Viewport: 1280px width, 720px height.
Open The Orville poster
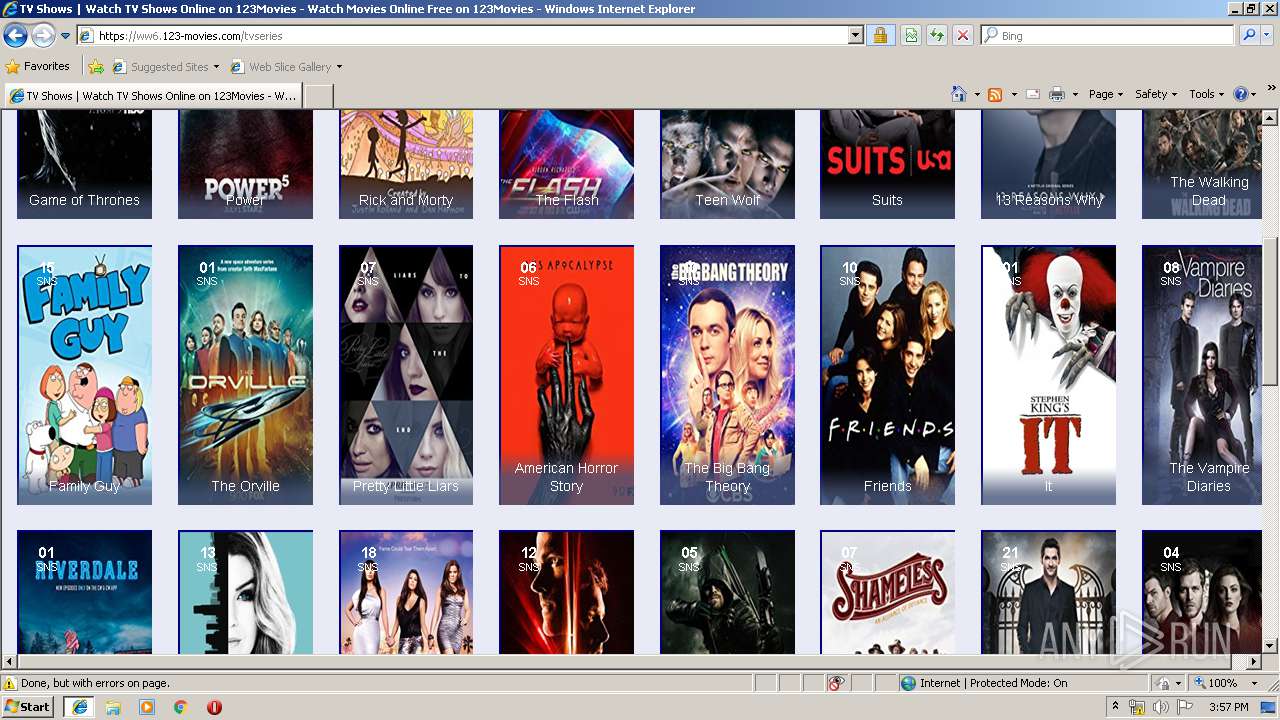click(x=245, y=375)
